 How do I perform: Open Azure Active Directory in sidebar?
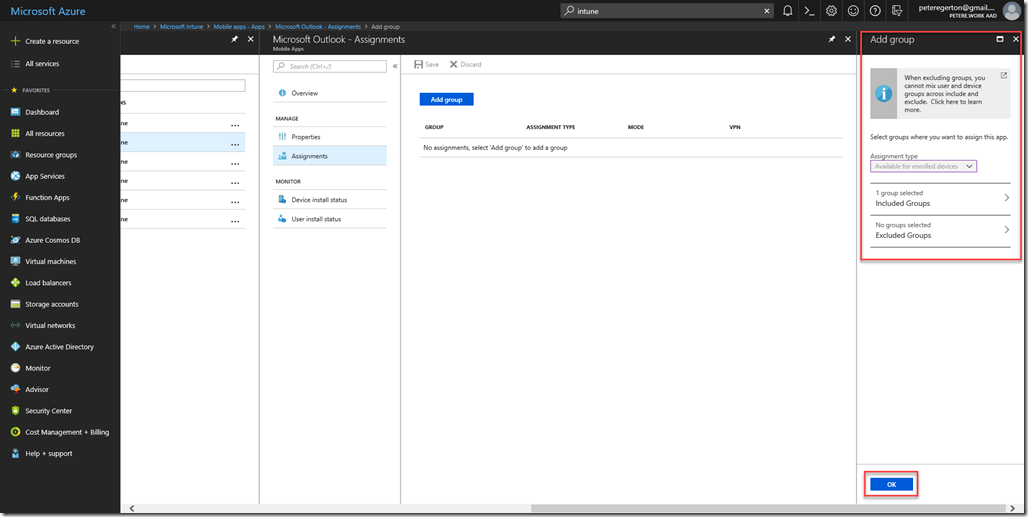pyautogui.click(x=59, y=347)
